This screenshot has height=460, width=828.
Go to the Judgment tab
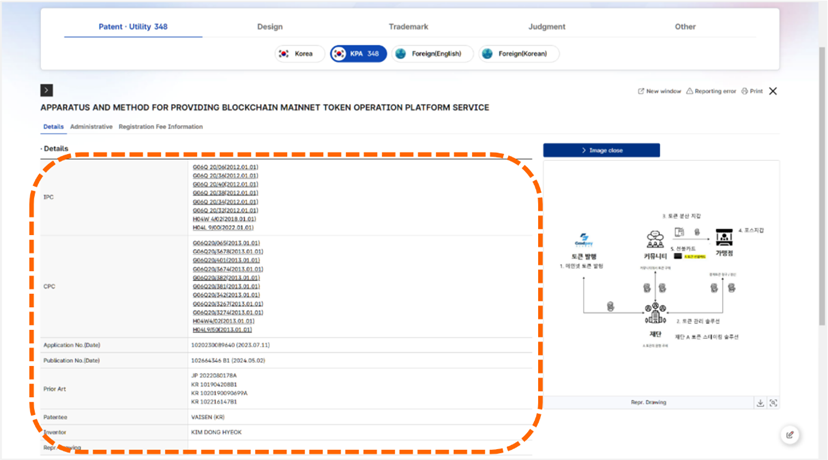tap(547, 27)
